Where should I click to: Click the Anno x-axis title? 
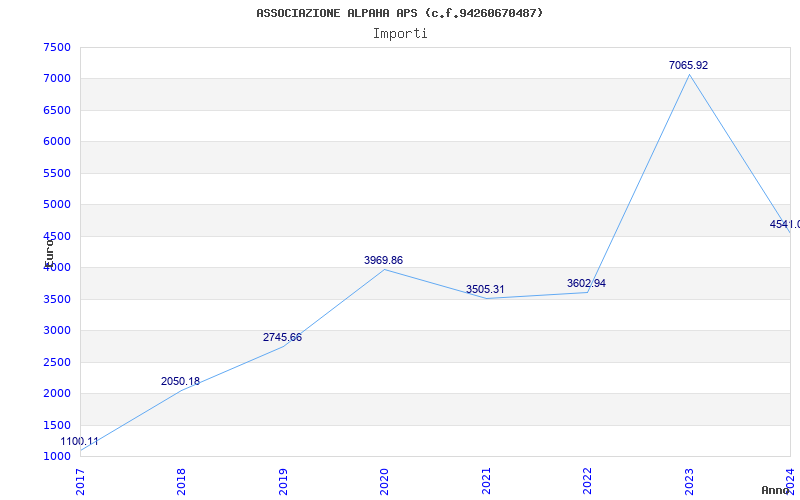pos(776,490)
